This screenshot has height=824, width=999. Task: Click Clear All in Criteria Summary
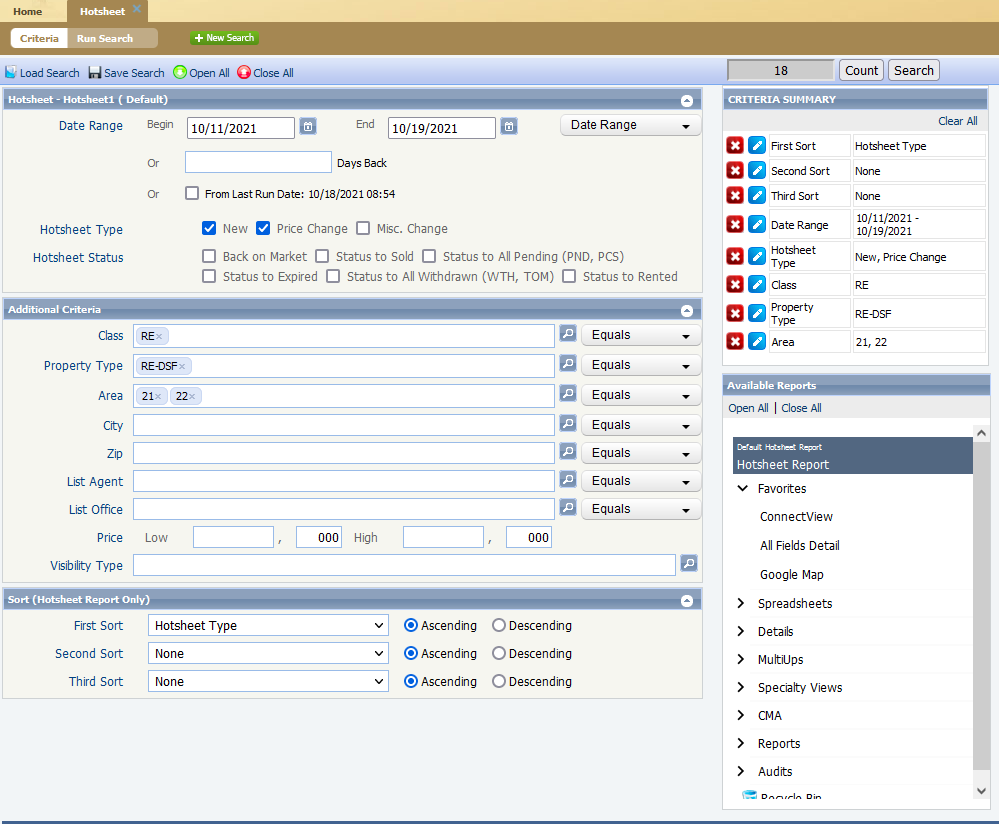[x=958, y=120]
